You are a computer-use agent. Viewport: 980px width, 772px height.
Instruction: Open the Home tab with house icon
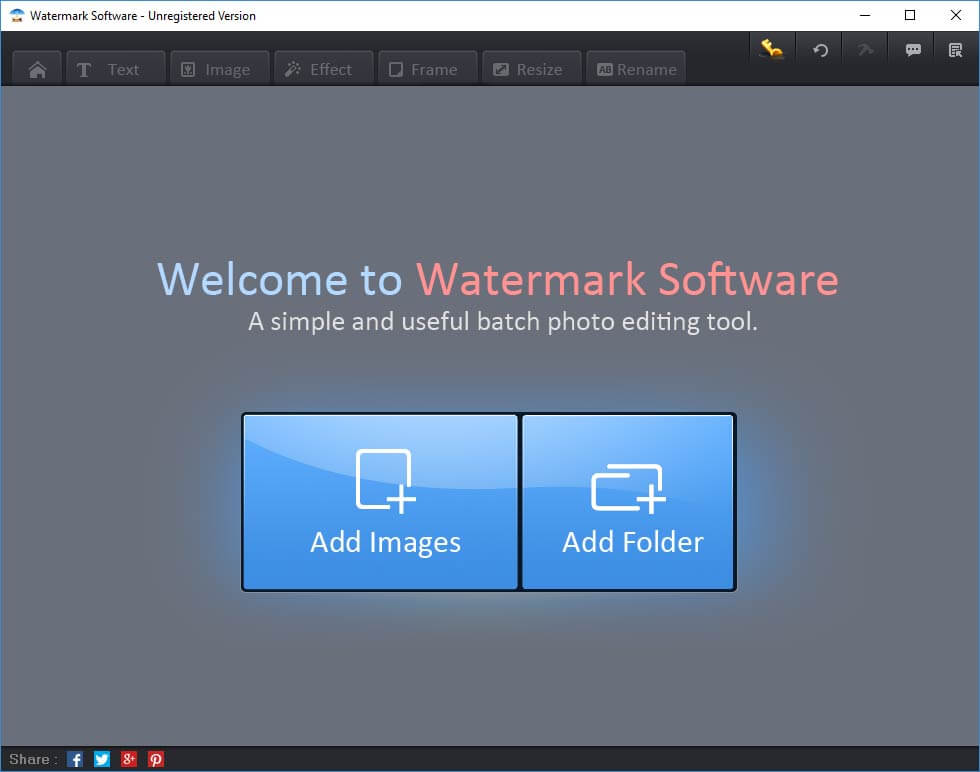point(37,69)
